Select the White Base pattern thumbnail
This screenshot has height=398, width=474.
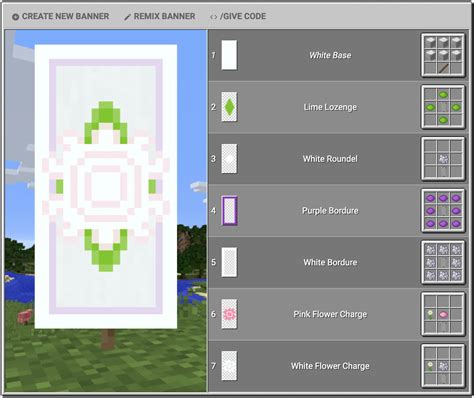pos(229,55)
